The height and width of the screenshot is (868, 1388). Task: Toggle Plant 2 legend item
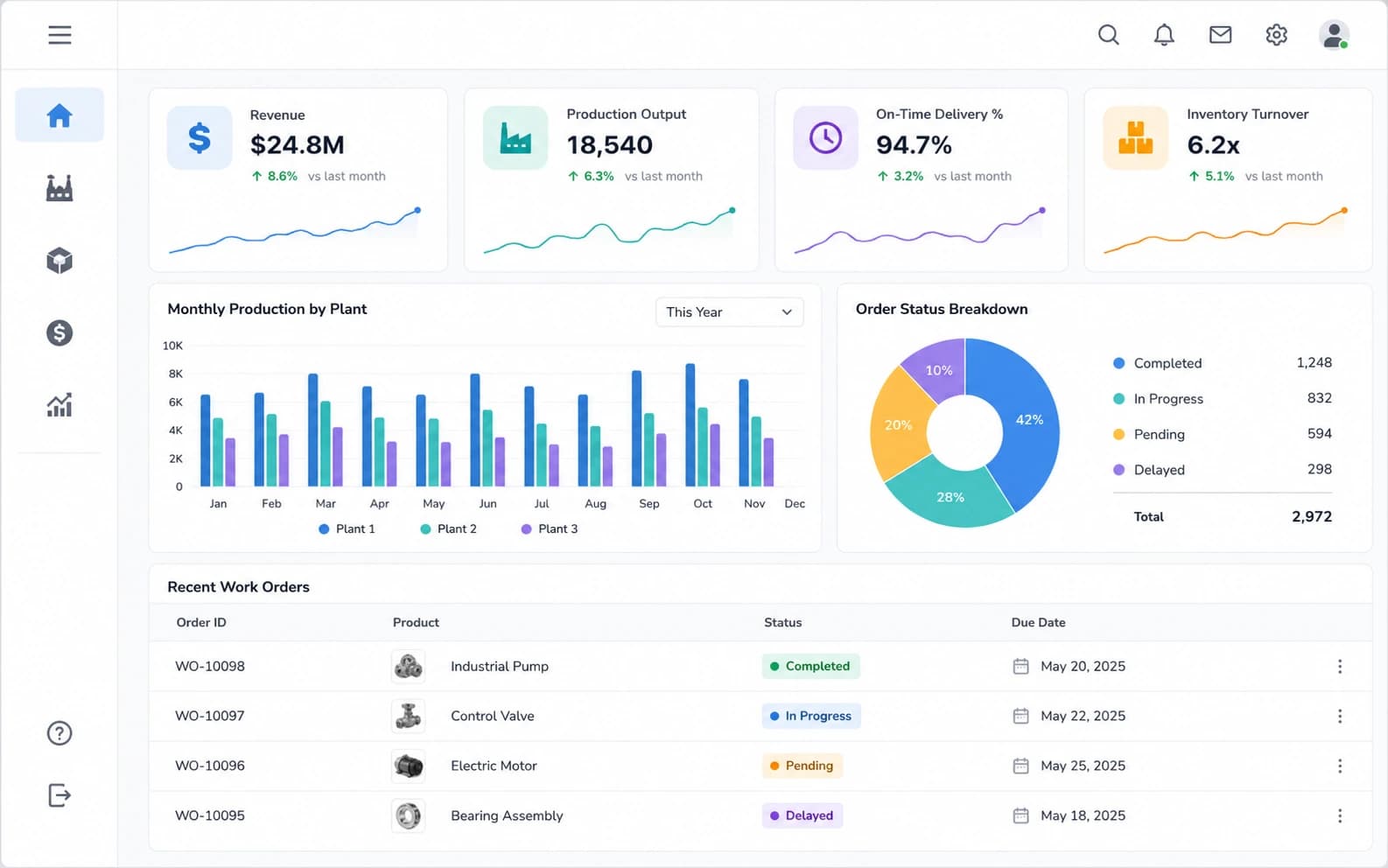pos(448,528)
